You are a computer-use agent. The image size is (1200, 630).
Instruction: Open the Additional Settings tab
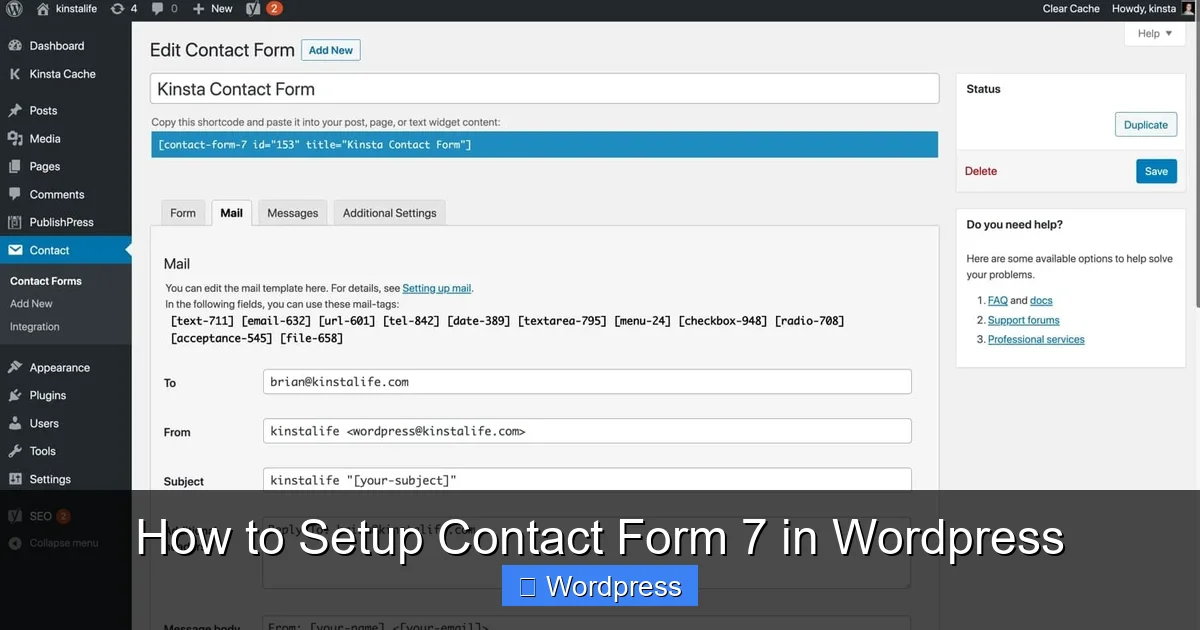coord(390,213)
